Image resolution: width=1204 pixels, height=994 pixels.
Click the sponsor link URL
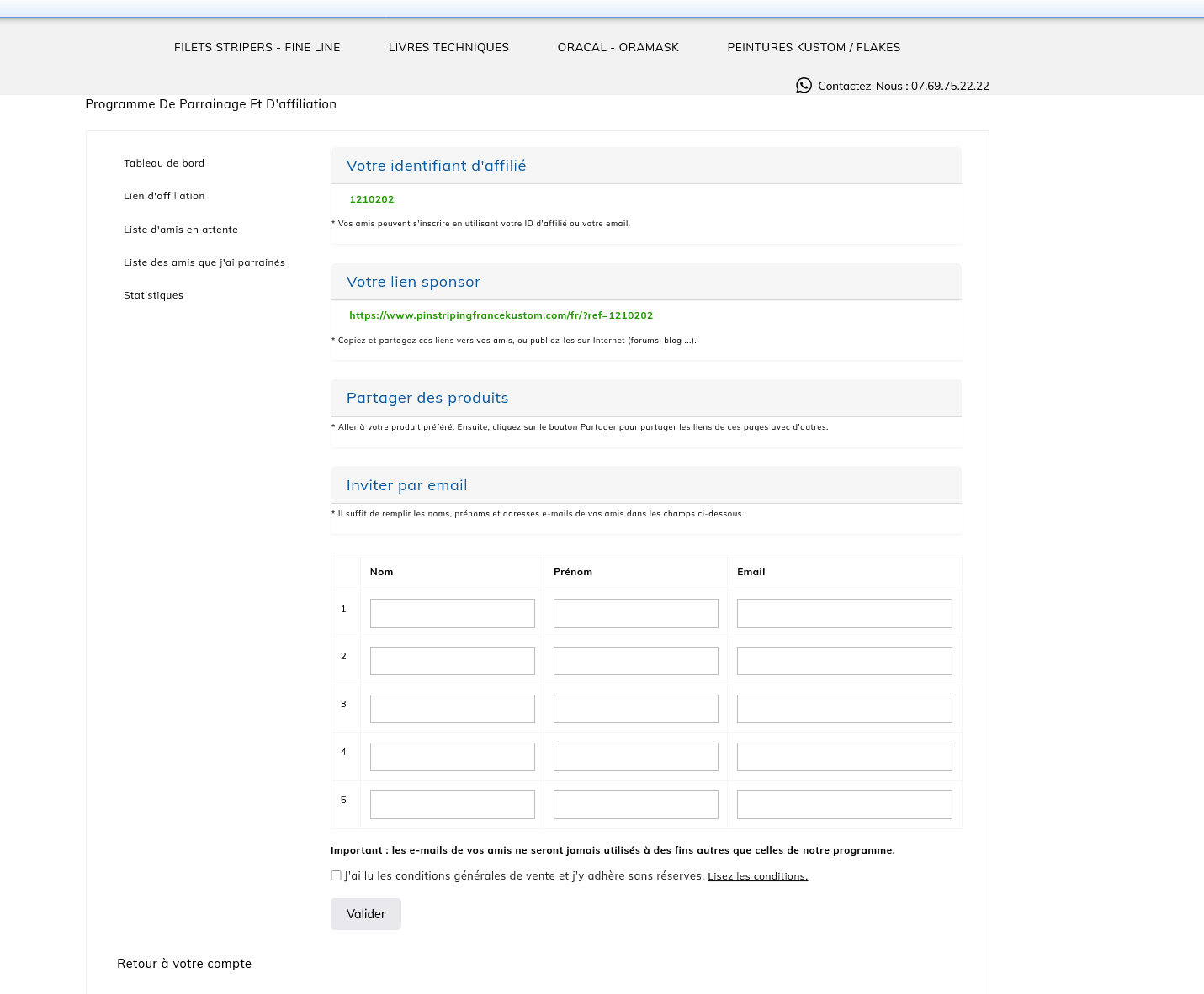(501, 315)
